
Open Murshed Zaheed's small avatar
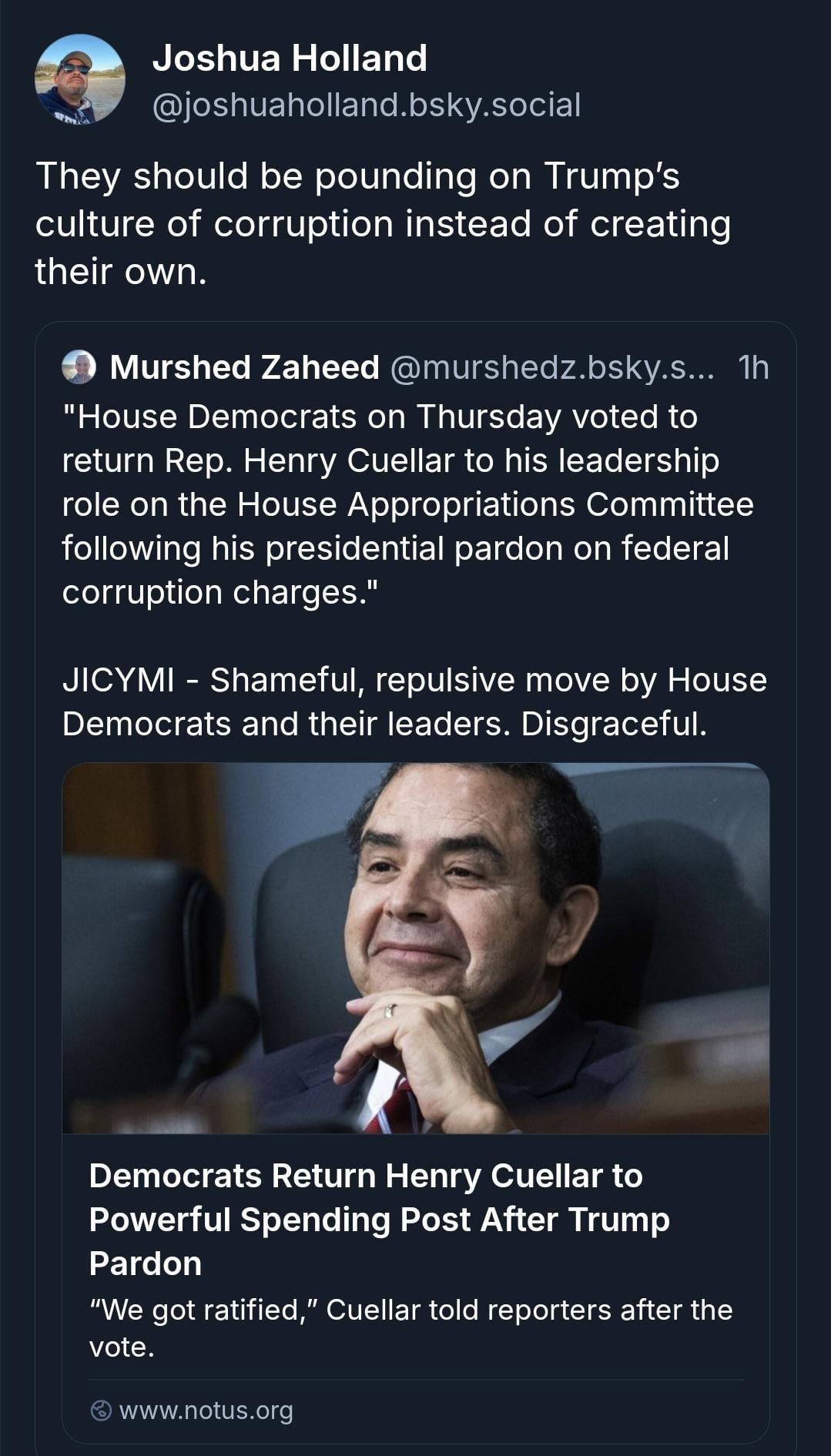tap(79, 367)
